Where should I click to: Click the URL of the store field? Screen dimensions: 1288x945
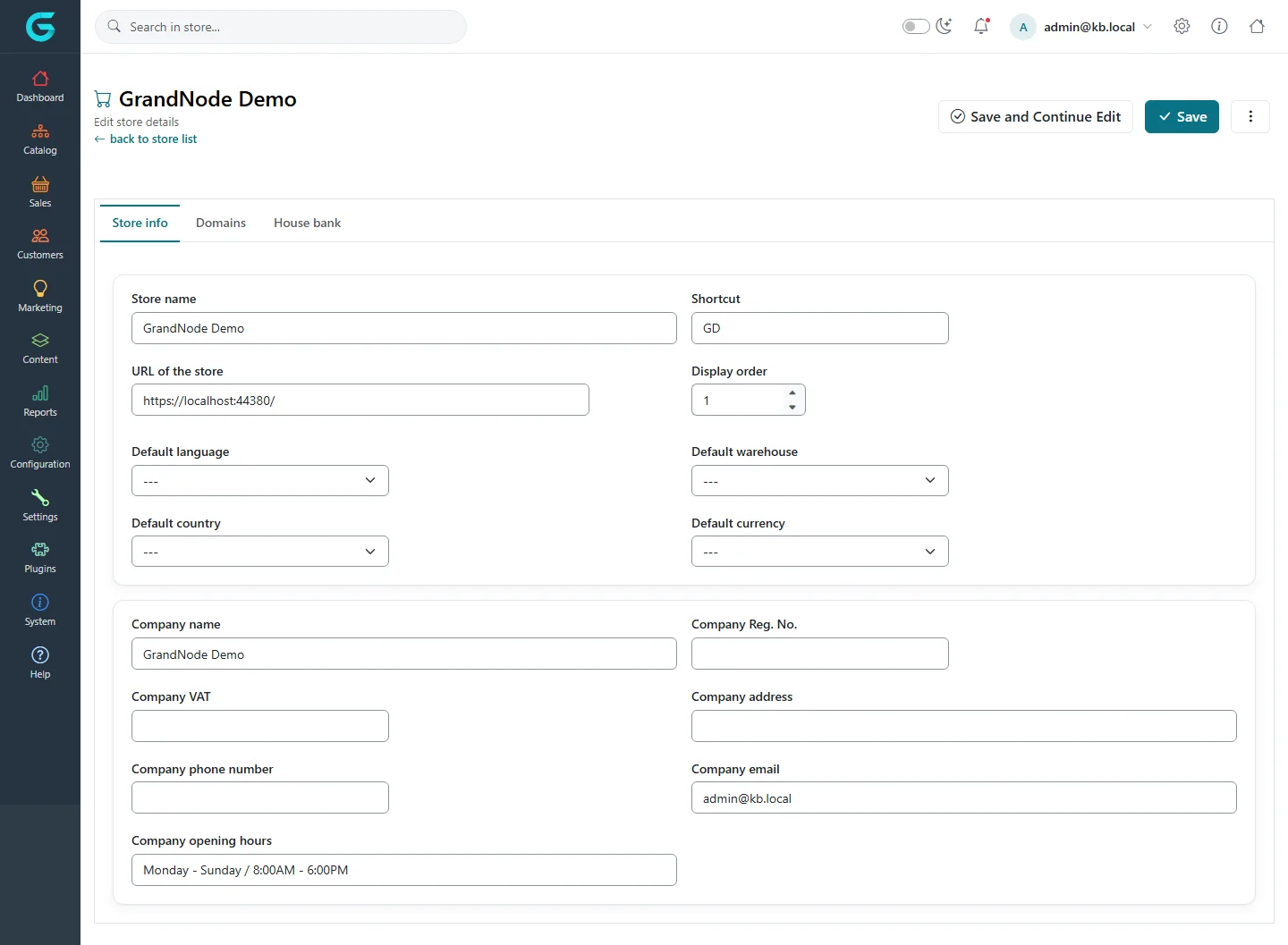tap(360, 400)
